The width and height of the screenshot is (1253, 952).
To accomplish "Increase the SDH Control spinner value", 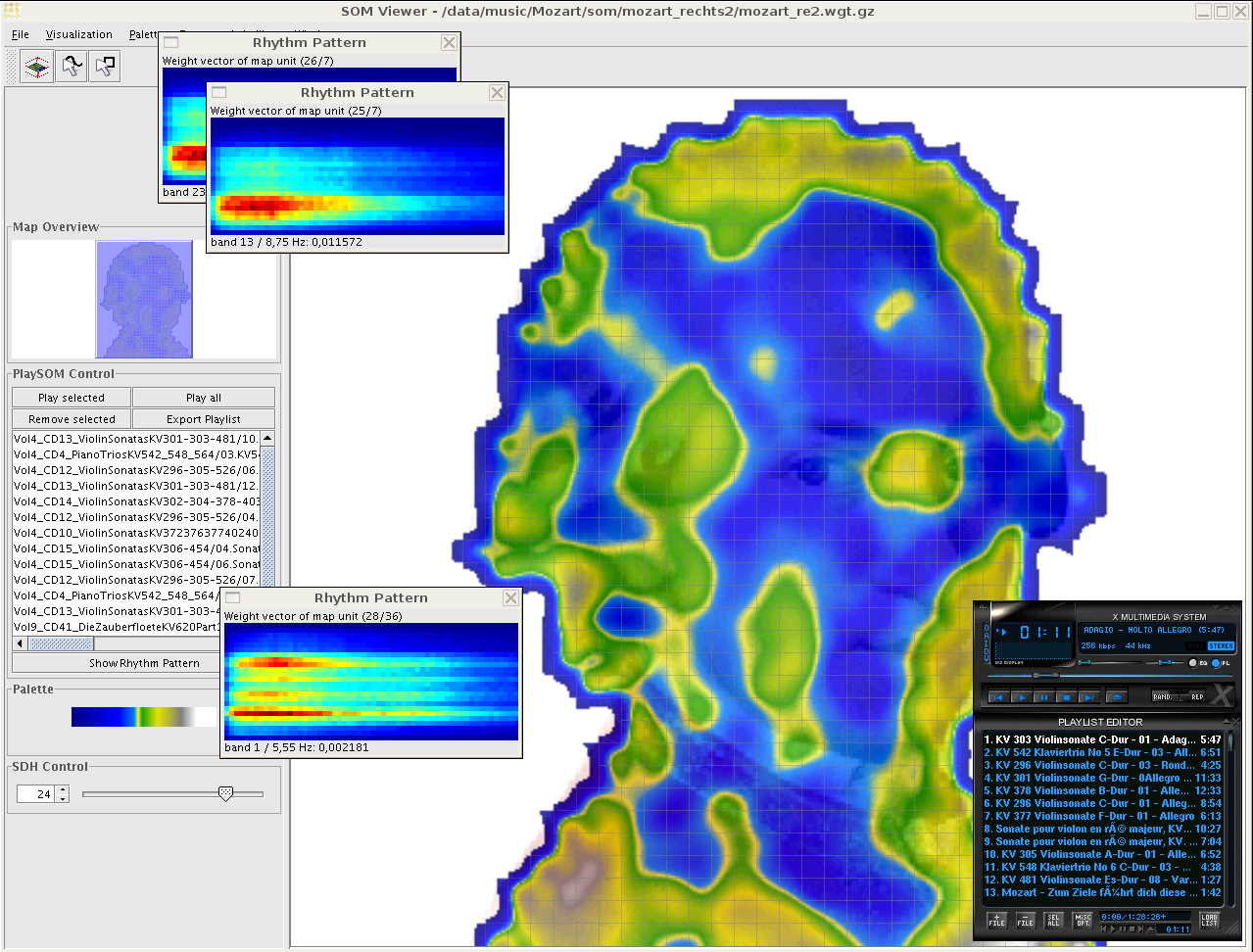I will coord(64,789).
